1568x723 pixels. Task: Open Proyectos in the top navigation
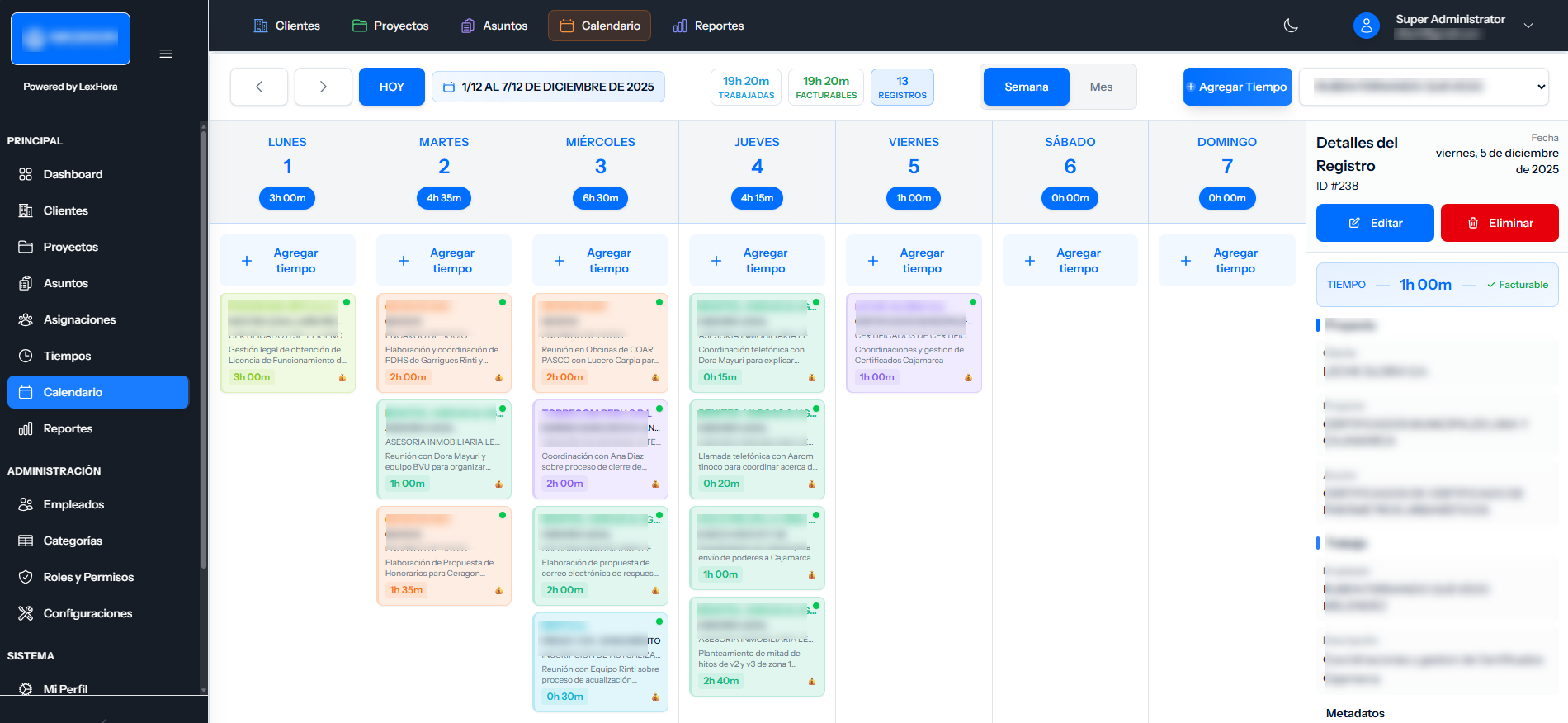391,26
